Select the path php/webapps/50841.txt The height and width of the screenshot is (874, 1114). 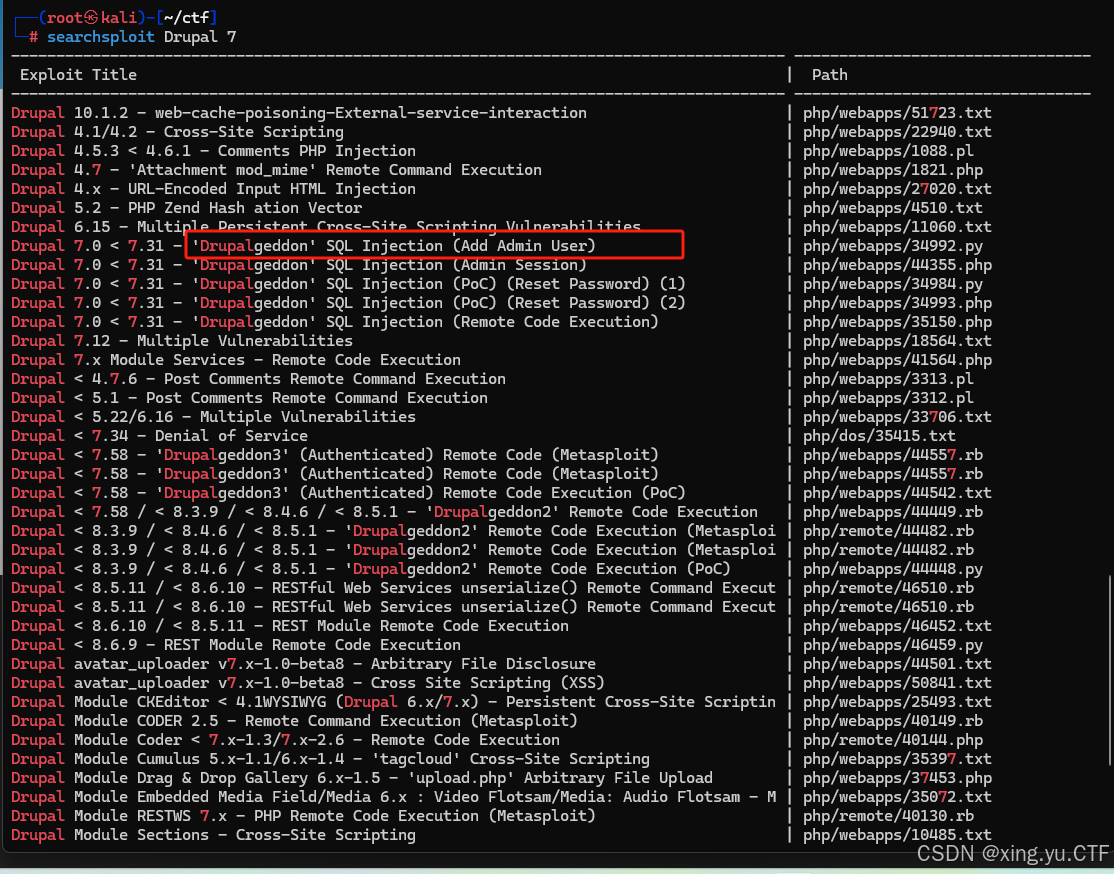(x=897, y=684)
